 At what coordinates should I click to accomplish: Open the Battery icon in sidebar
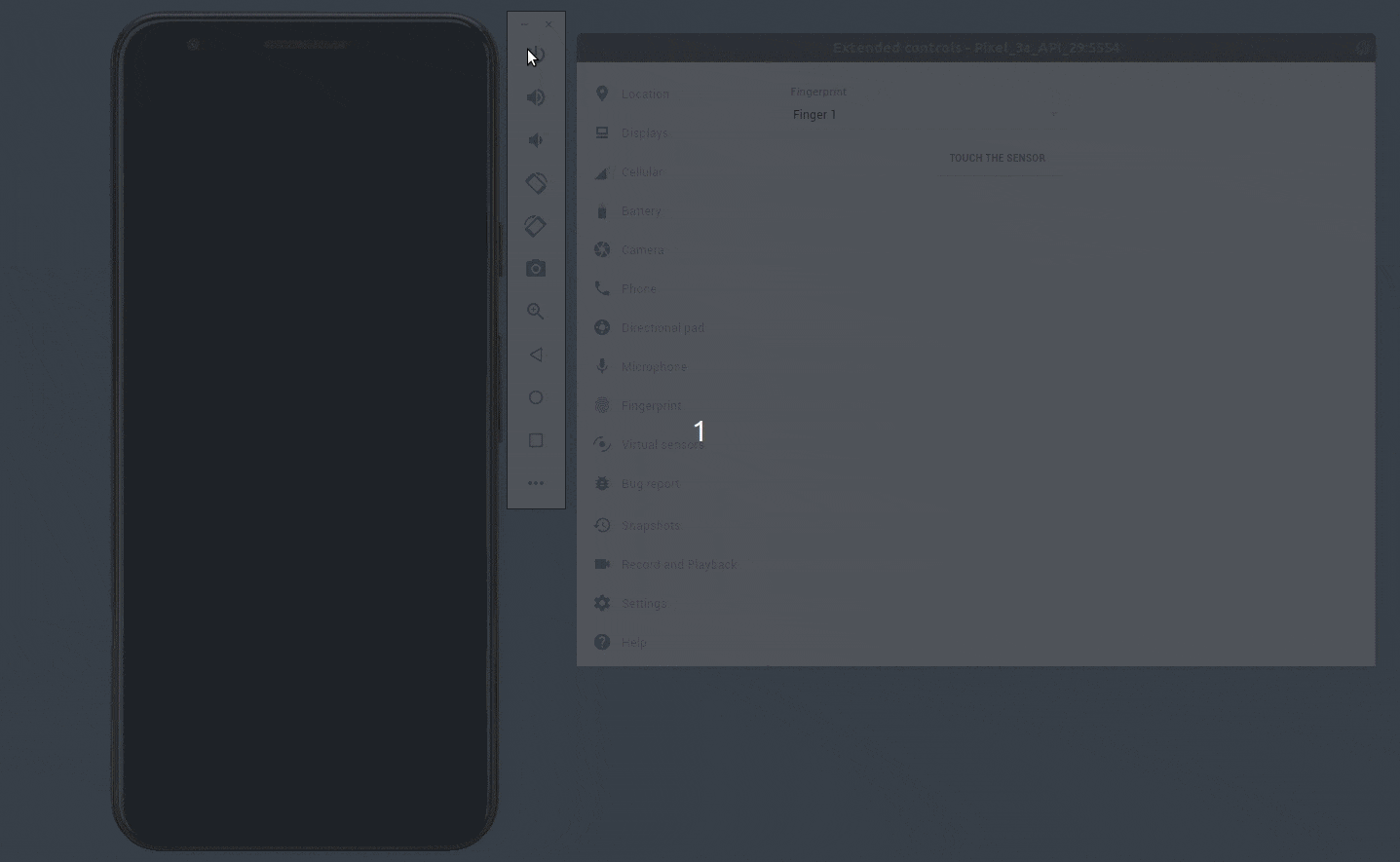point(602,210)
